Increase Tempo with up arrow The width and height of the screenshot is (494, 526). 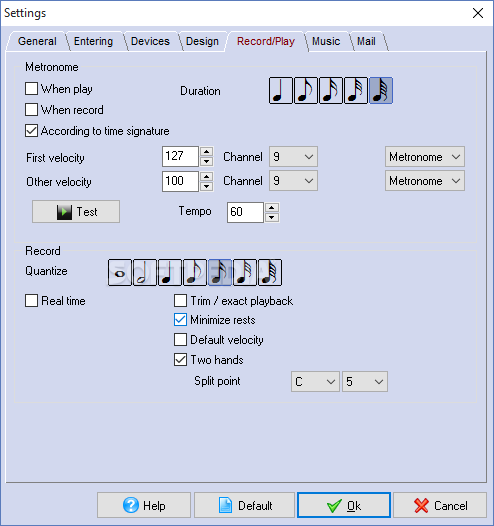[x=272, y=208]
